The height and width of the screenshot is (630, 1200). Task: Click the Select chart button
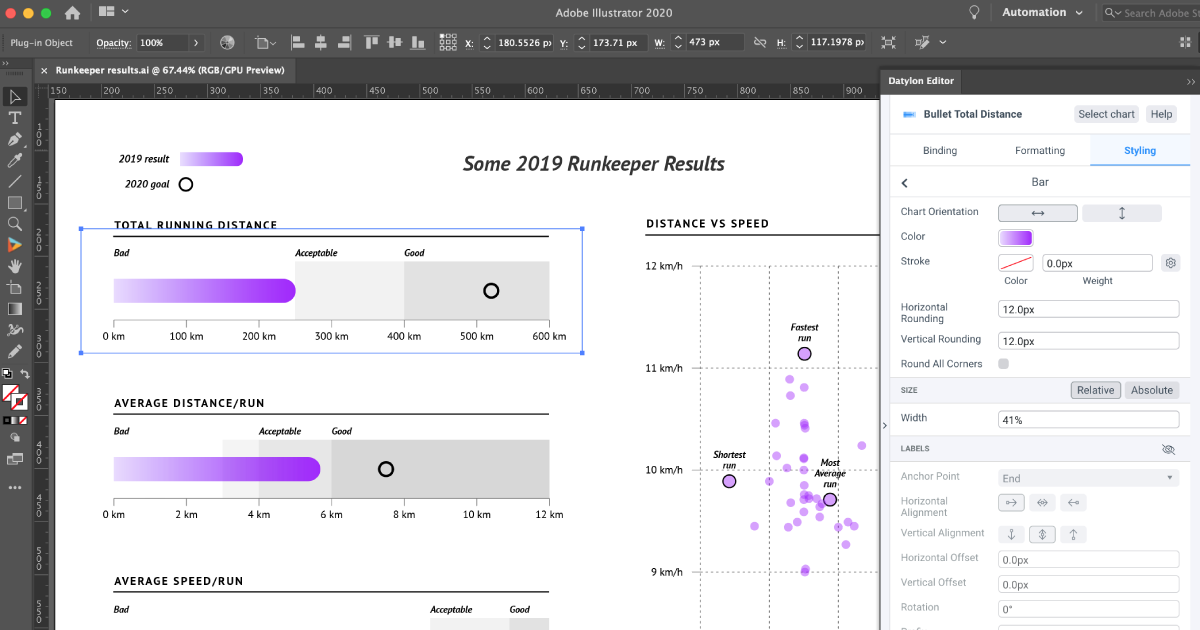[x=1106, y=114]
